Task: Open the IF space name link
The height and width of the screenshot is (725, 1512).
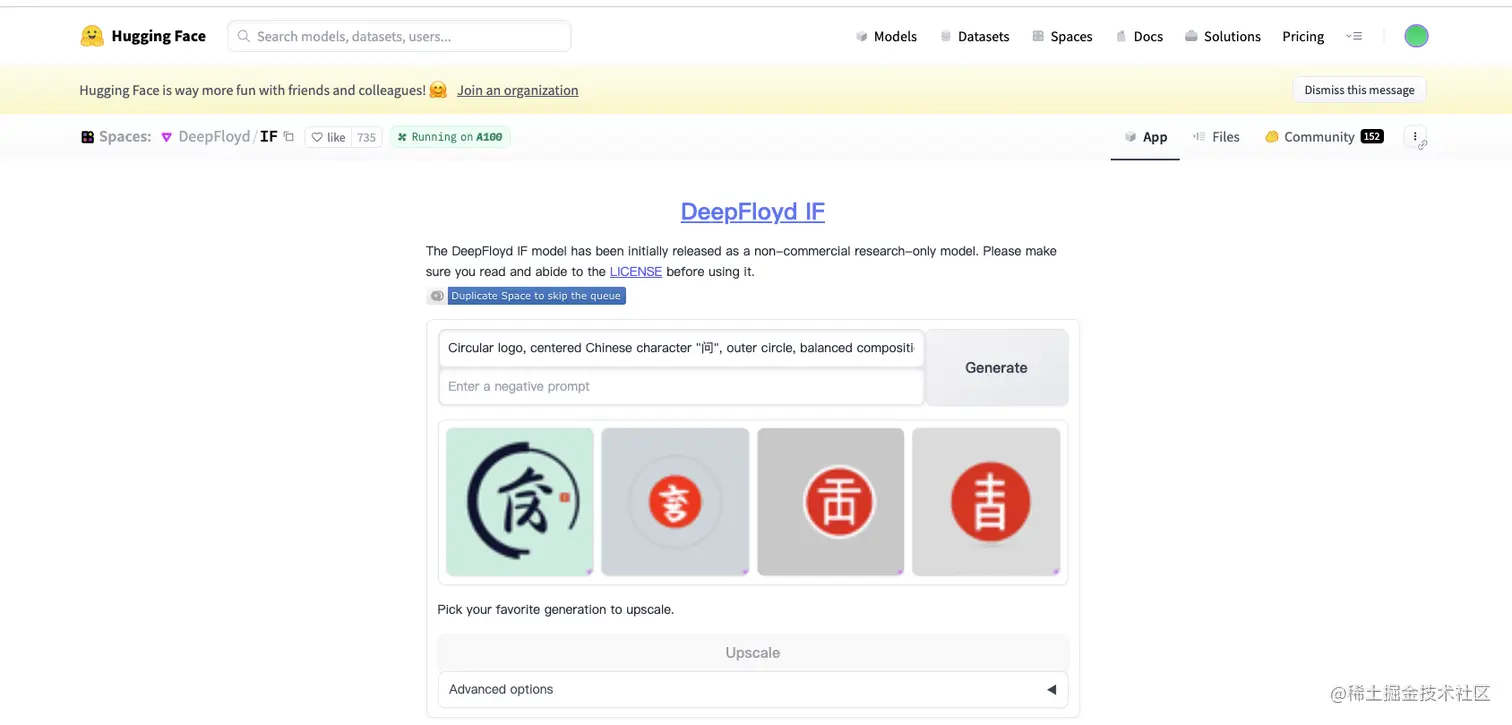Action: point(269,137)
